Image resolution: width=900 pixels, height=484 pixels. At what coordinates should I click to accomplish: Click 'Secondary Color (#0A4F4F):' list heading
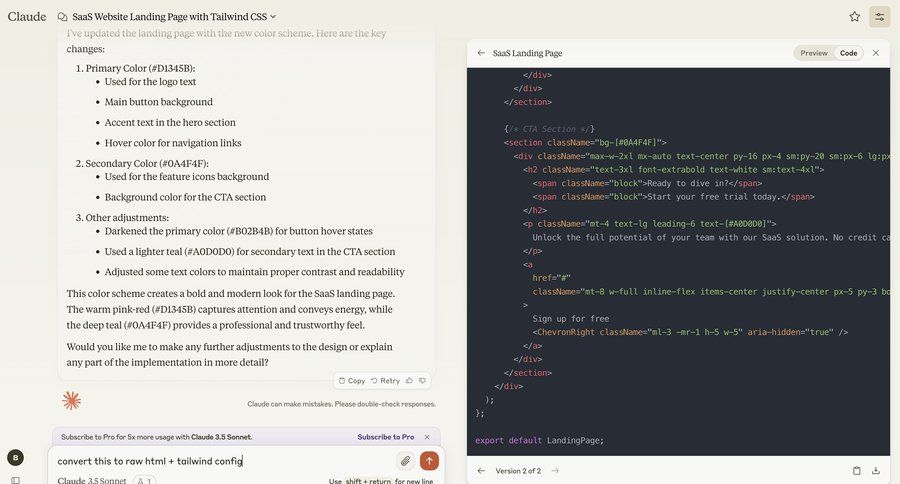tap(147, 164)
